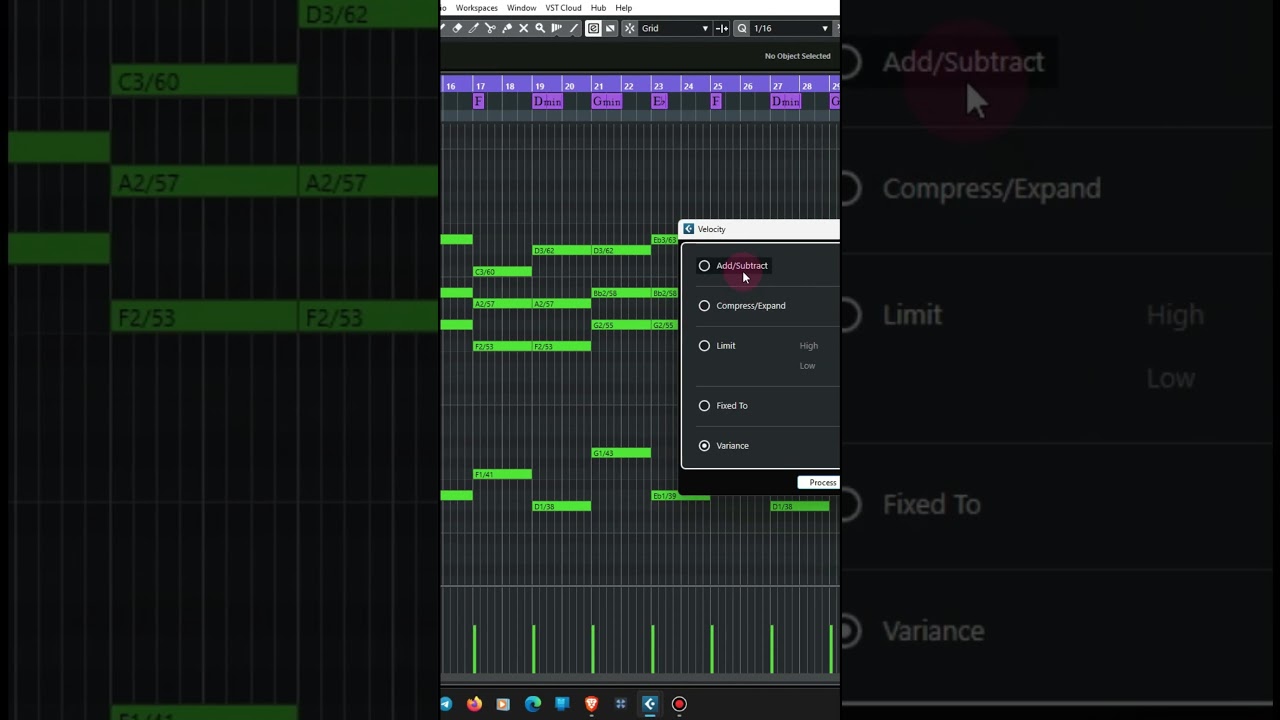
Task: Select the Bb2/58 note starting at bar 21
Action: click(x=621, y=293)
